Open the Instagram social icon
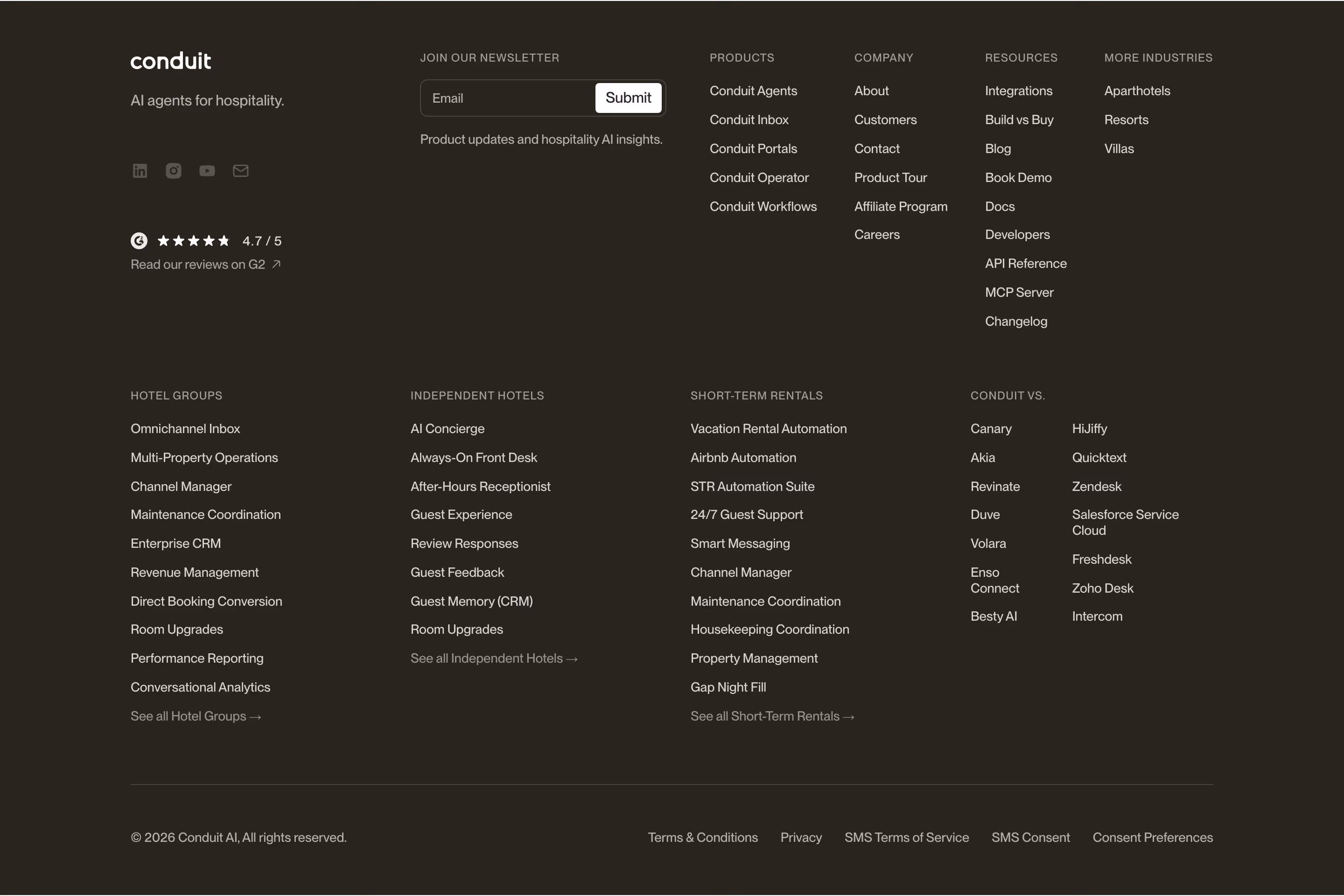Image resolution: width=1344 pixels, height=896 pixels. 174,171
